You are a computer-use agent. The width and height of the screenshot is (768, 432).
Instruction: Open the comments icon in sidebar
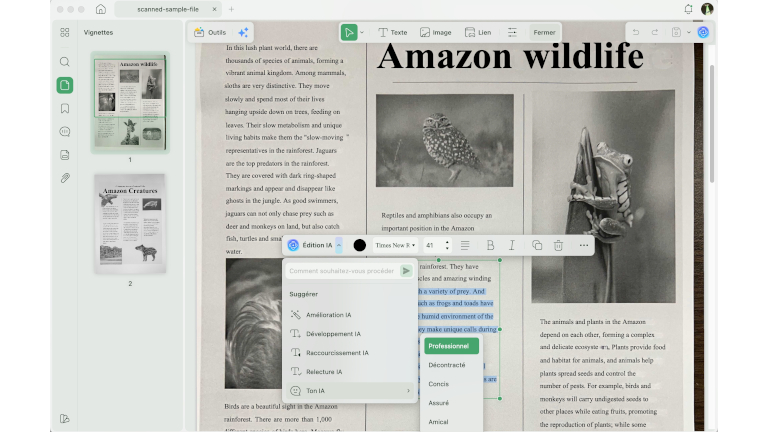(x=65, y=132)
